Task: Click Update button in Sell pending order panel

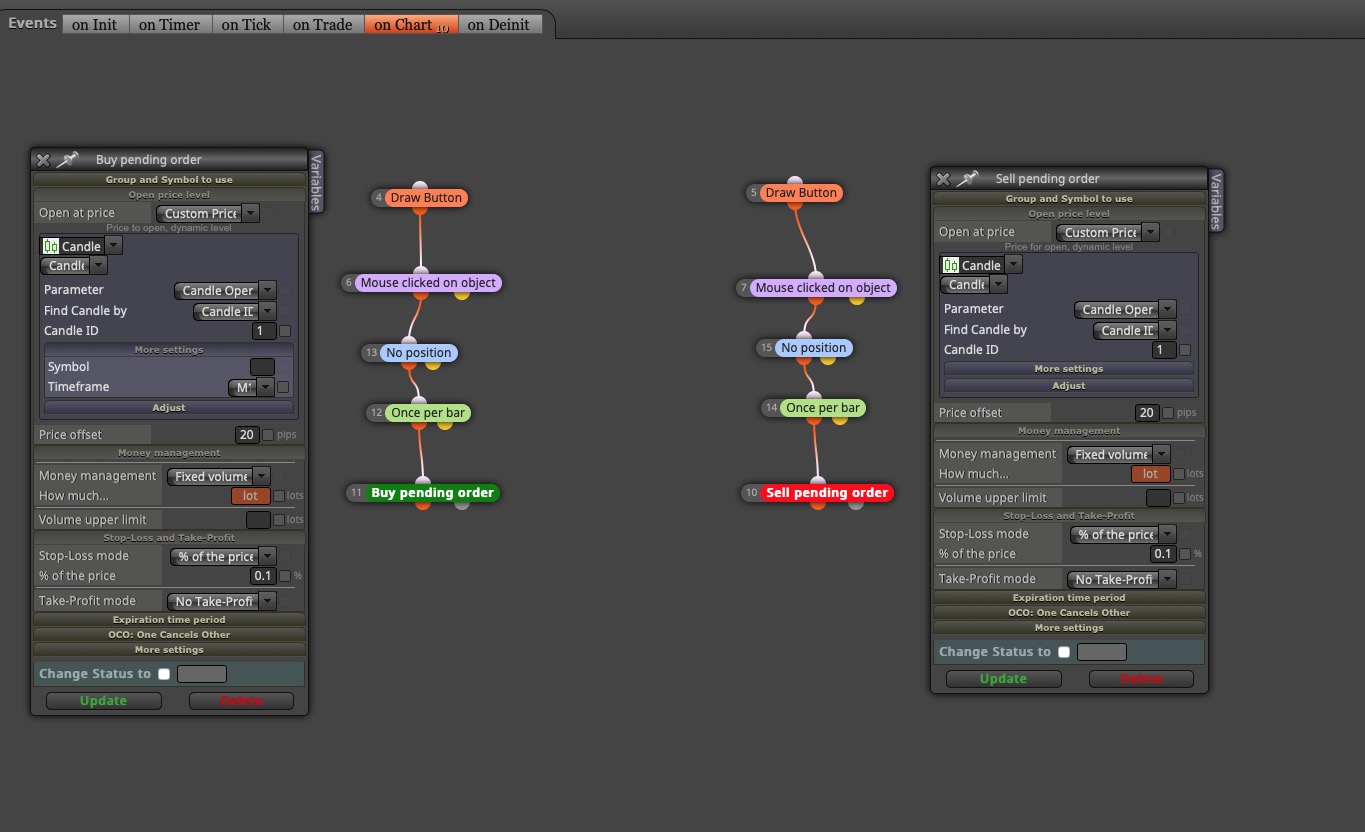Action: (1003, 679)
